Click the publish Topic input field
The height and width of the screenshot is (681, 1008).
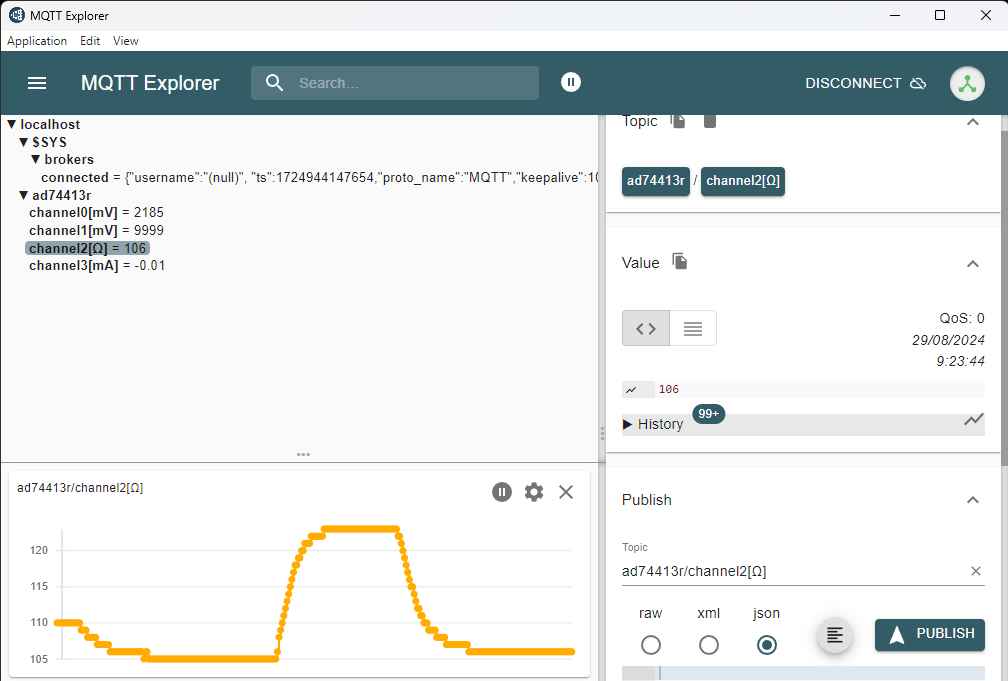[794, 571]
